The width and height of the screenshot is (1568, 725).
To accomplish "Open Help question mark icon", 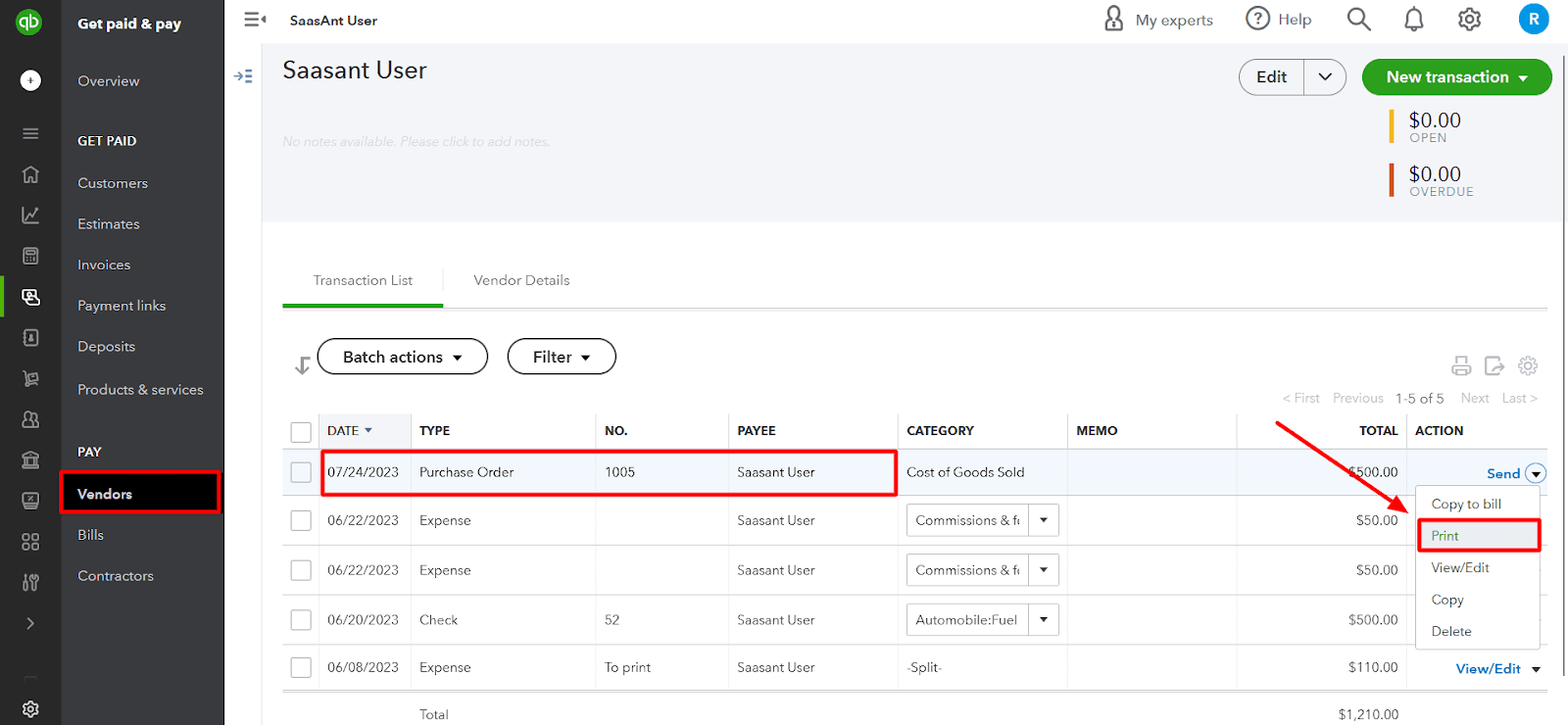I will pos(1257,19).
